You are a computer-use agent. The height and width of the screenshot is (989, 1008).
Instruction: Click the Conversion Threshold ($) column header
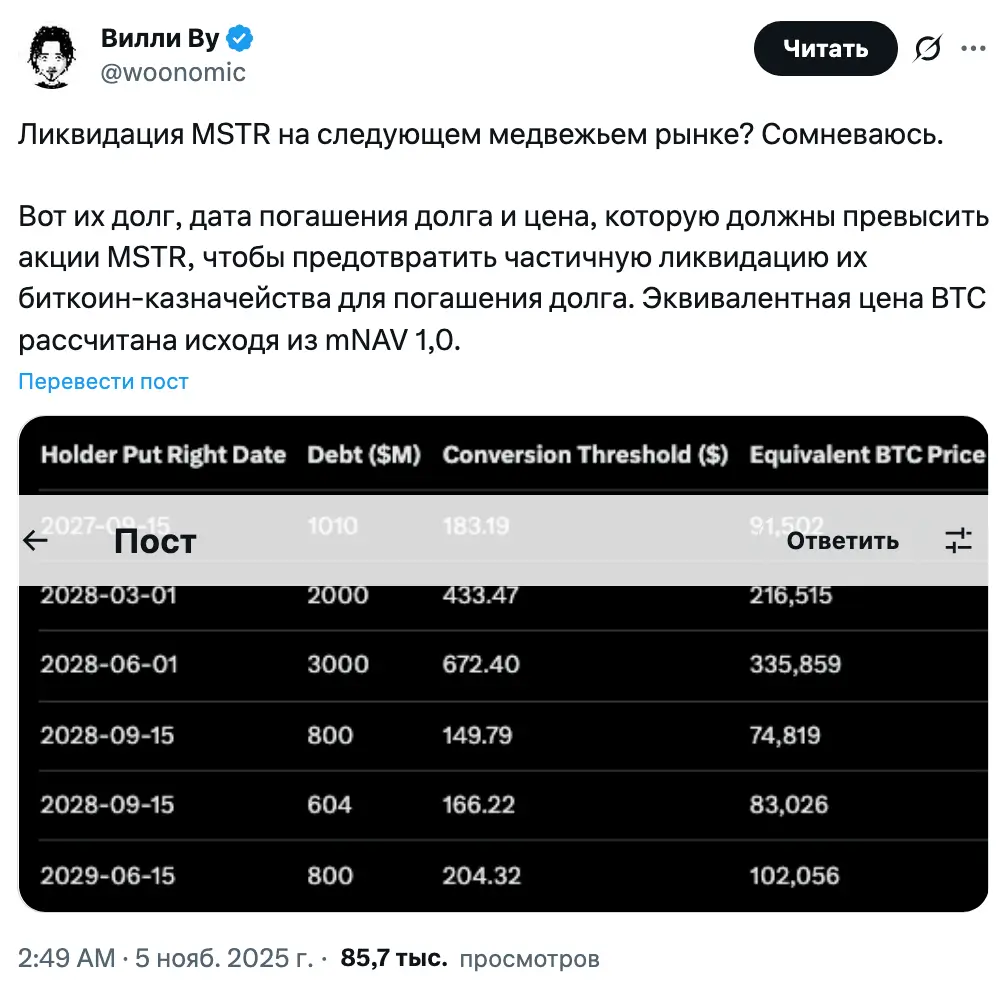click(x=585, y=455)
